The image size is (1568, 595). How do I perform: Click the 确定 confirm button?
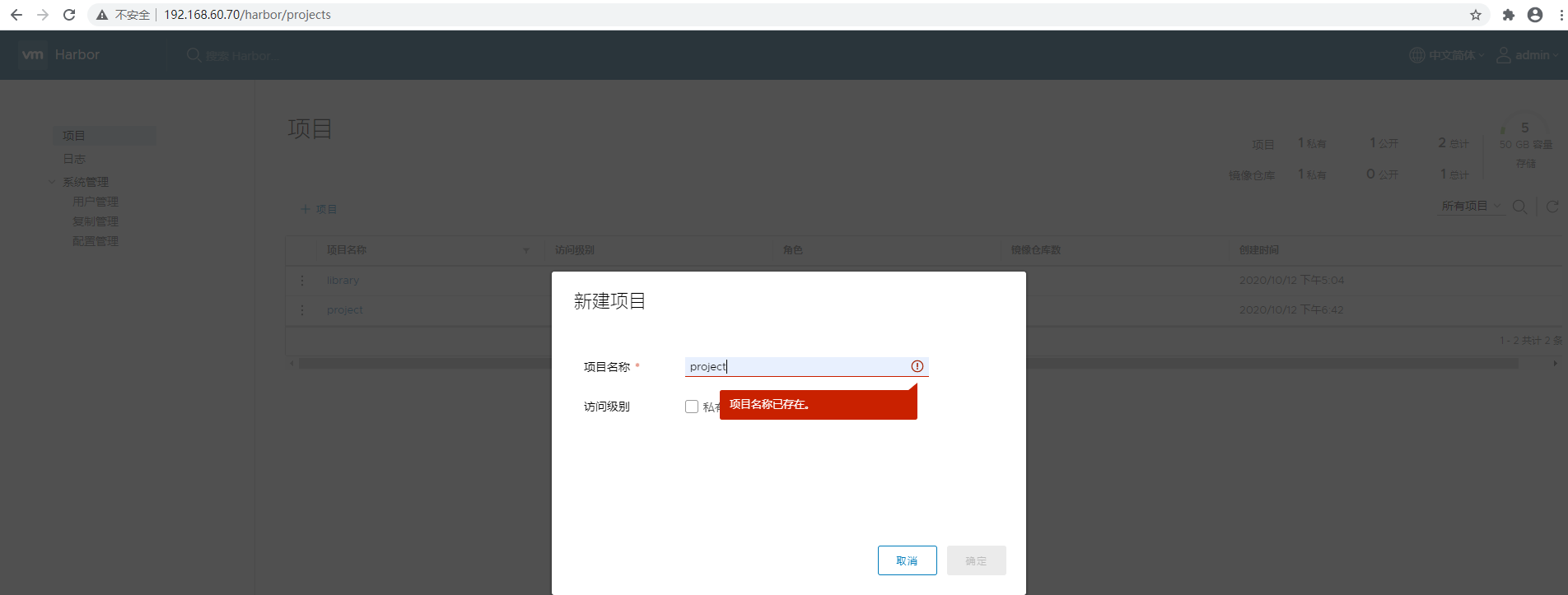977,560
